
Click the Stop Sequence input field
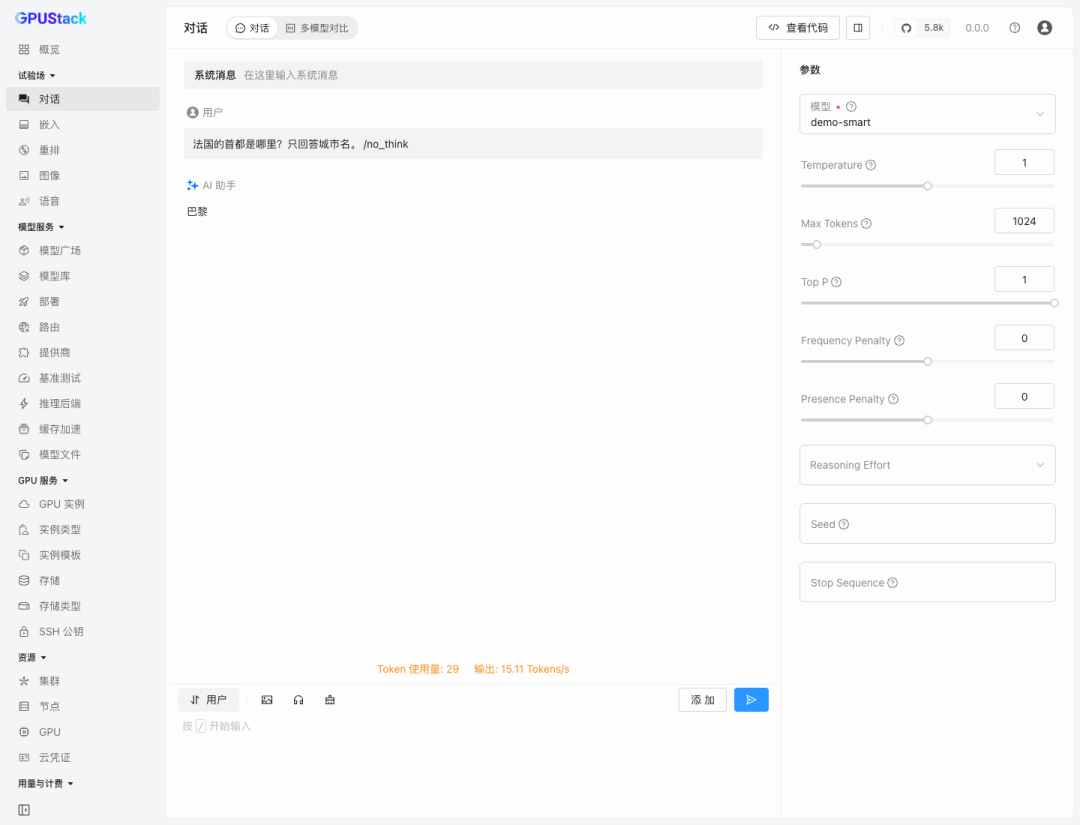tap(927, 583)
